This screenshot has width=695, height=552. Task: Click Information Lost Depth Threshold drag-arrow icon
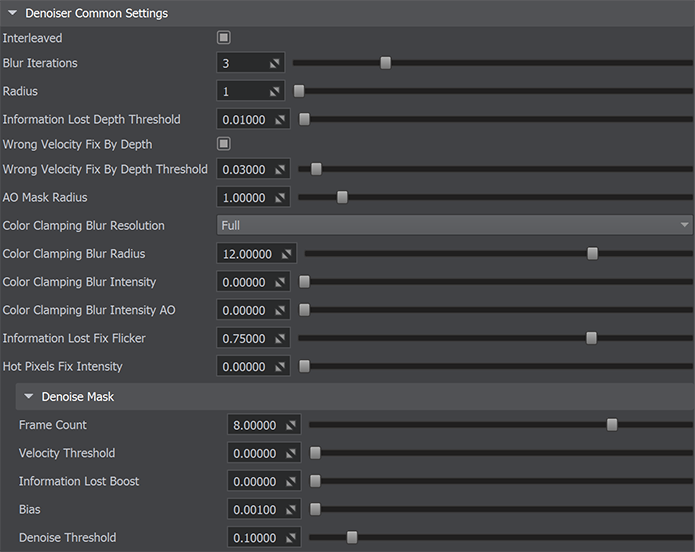pos(280,120)
